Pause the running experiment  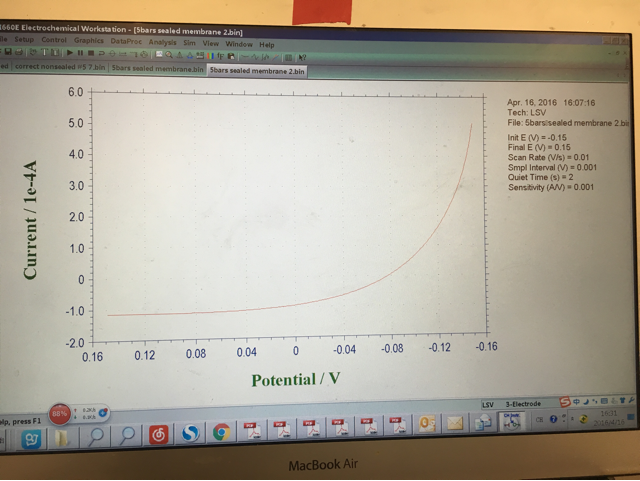click(x=80, y=53)
